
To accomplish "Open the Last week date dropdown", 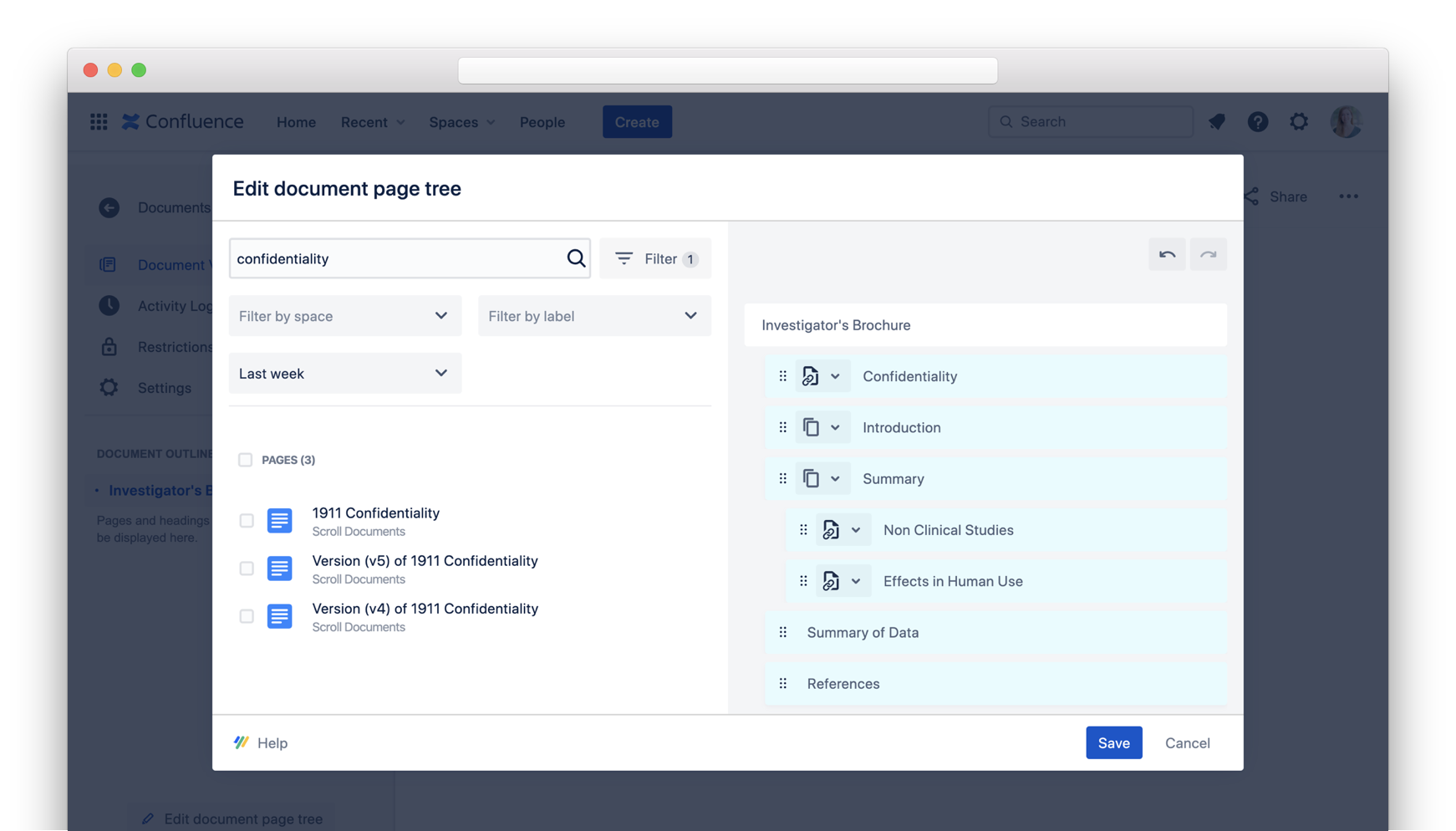I will pyautogui.click(x=344, y=374).
